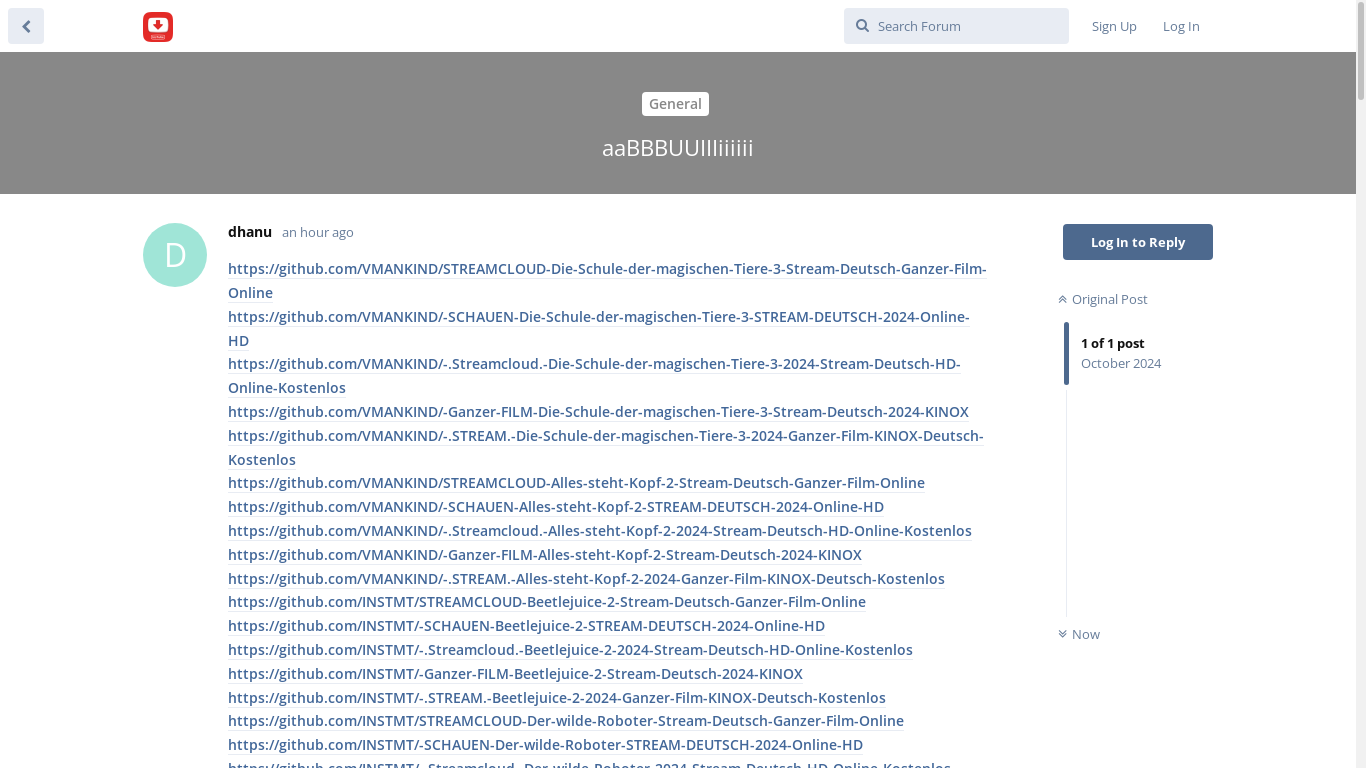The image size is (1366, 768).
Task: Open VMANKIND -Ganzer-FILM-Alles-steht-Kopf-2 link
Action: point(545,555)
